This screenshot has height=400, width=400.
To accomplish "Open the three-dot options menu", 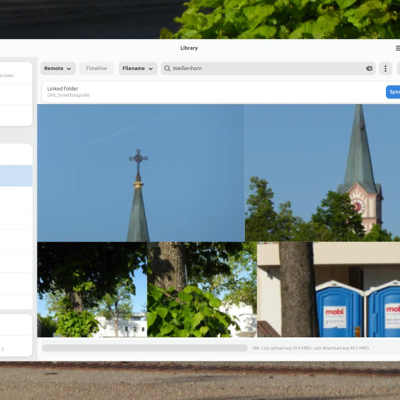I will point(385,68).
